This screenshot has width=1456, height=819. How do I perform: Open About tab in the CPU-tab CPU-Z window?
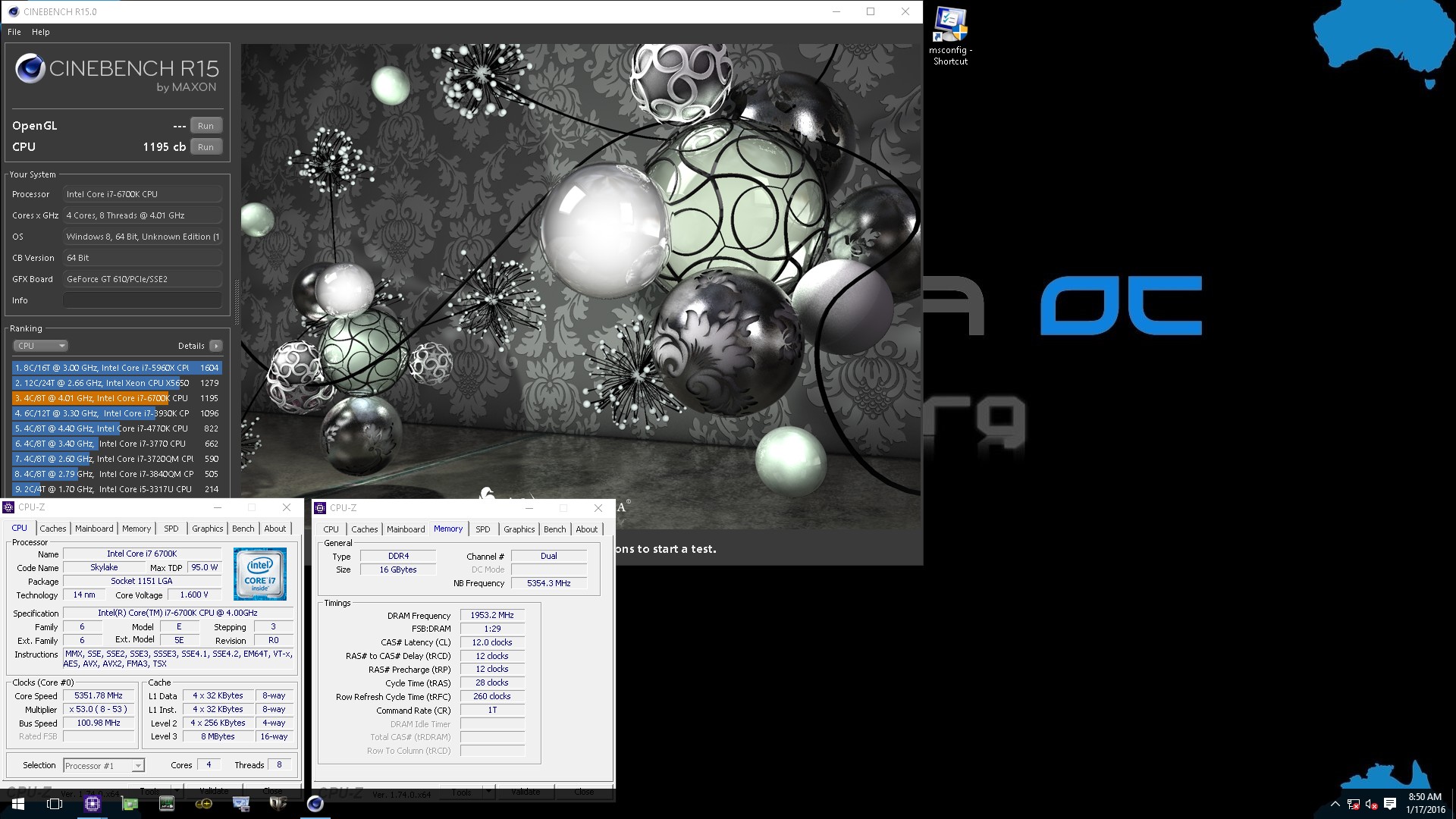point(275,529)
